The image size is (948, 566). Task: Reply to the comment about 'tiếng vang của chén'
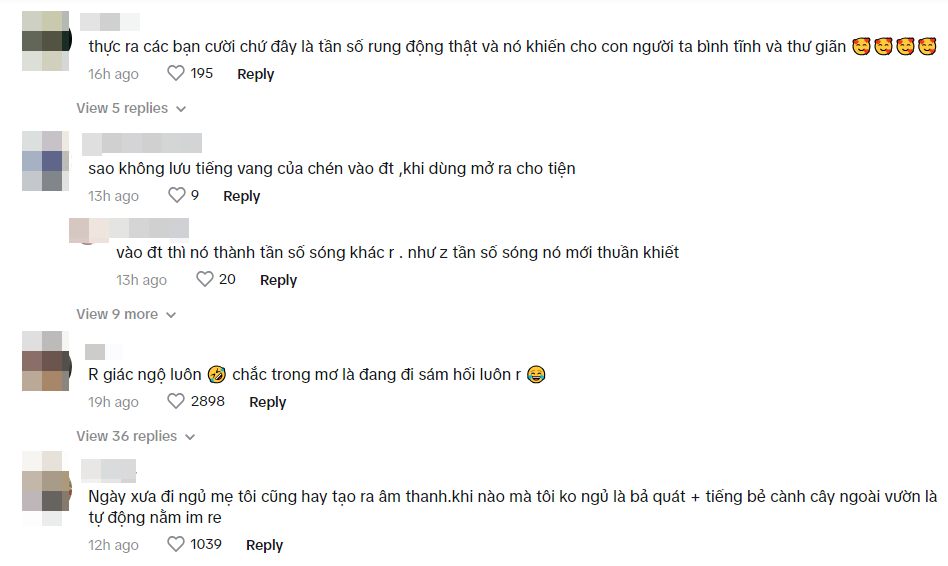(x=241, y=196)
